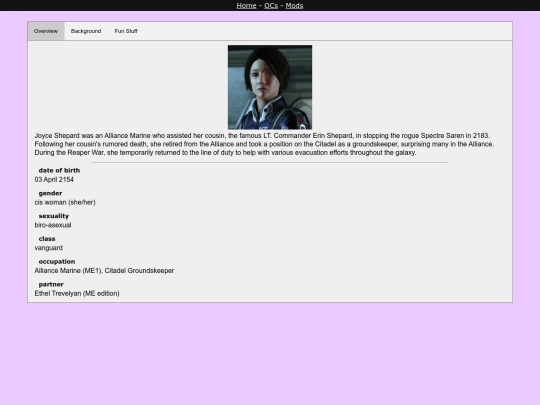Open the Fun Stuff tab

(126, 31)
